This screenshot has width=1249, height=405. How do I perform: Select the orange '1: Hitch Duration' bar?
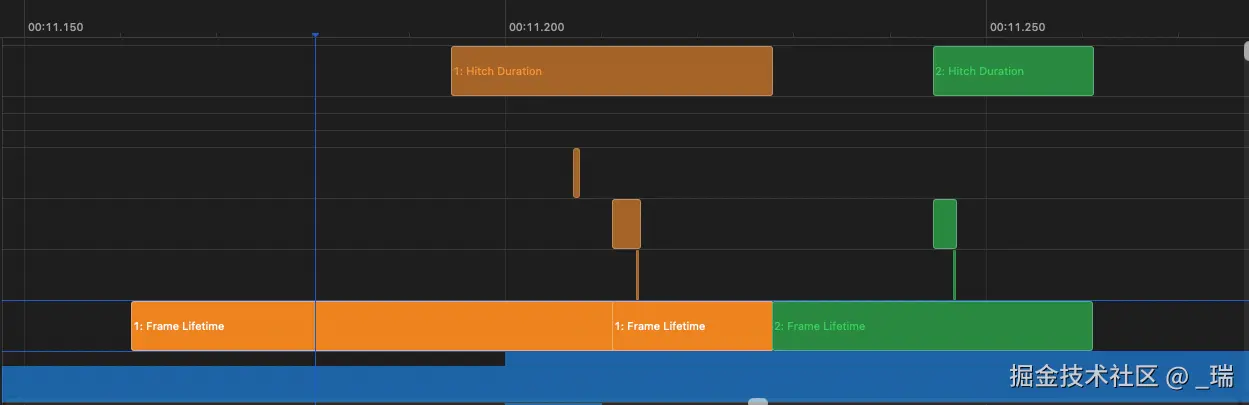pyautogui.click(x=612, y=71)
